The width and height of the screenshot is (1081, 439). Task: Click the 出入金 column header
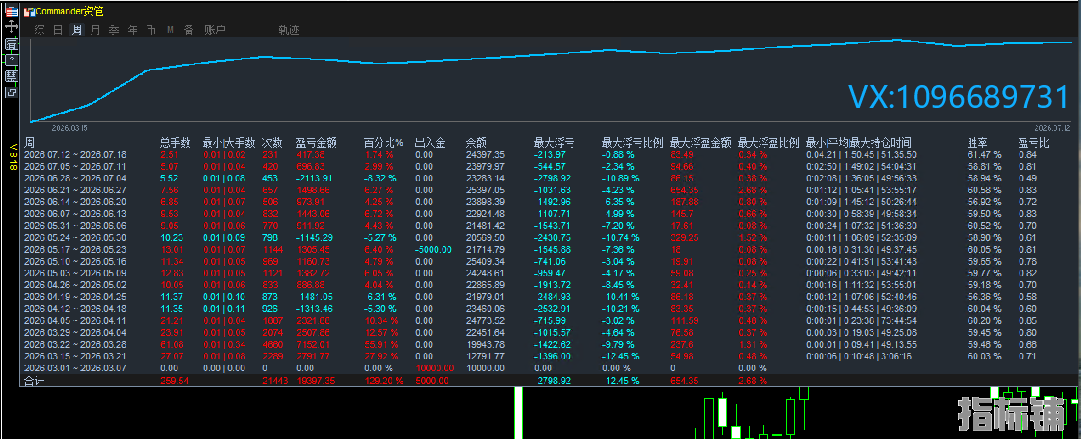coord(430,143)
